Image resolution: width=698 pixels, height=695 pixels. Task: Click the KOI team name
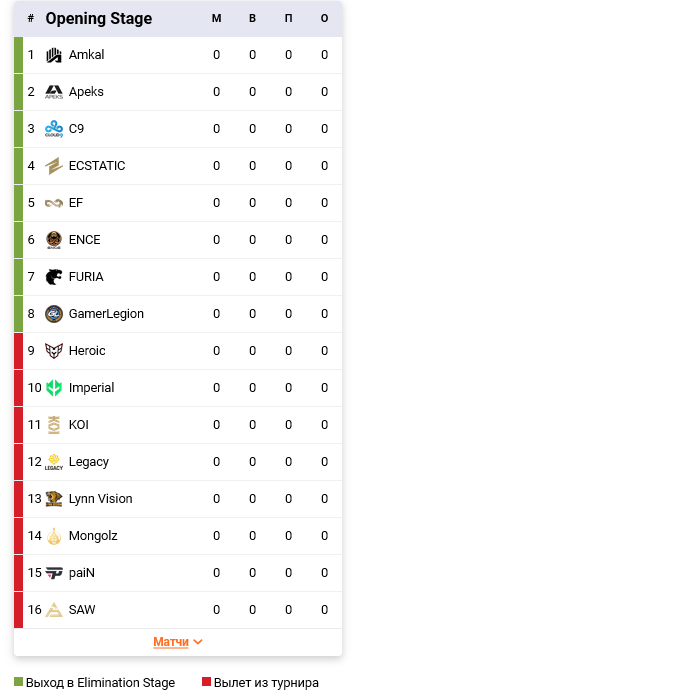tap(79, 425)
